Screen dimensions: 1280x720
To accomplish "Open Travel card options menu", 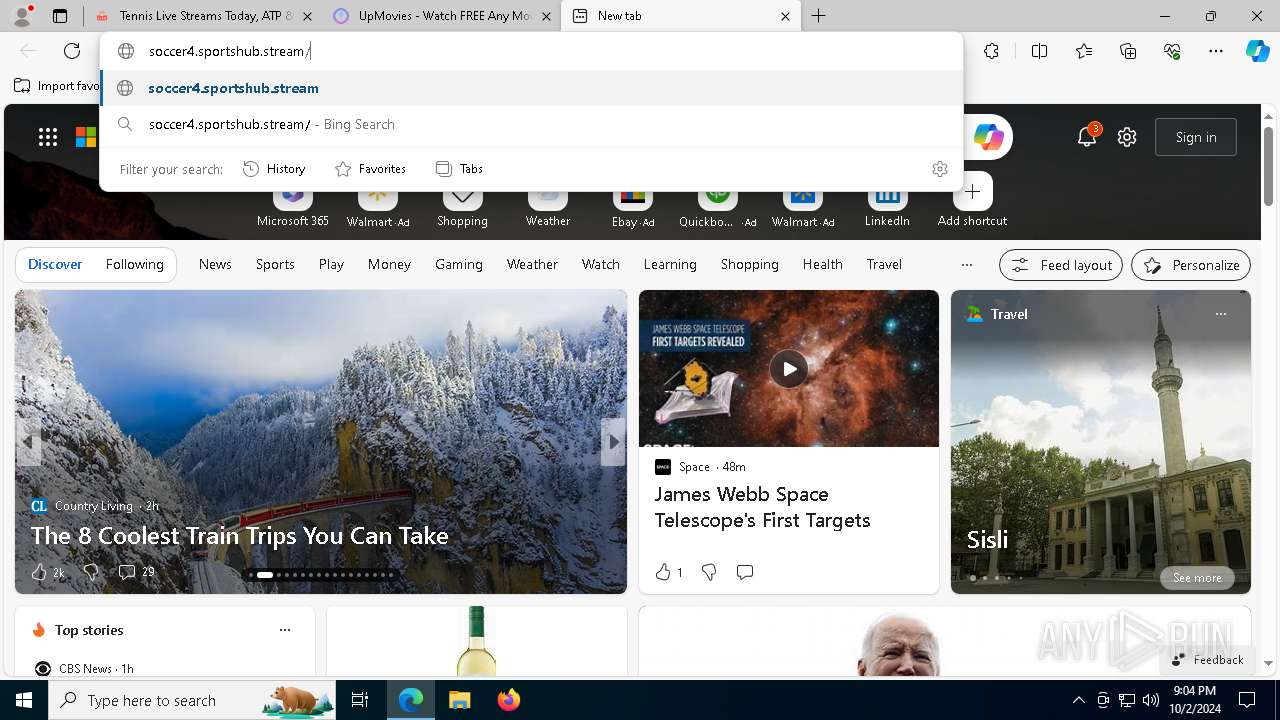I will [x=1220, y=314].
